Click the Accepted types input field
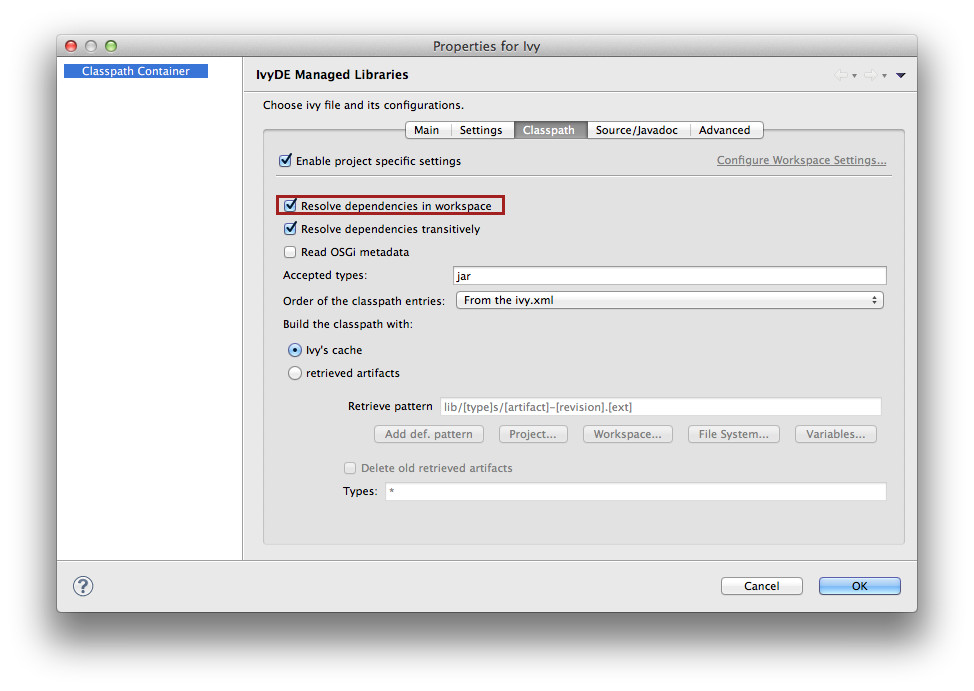Viewport: 974px width, 691px height. click(669, 276)
